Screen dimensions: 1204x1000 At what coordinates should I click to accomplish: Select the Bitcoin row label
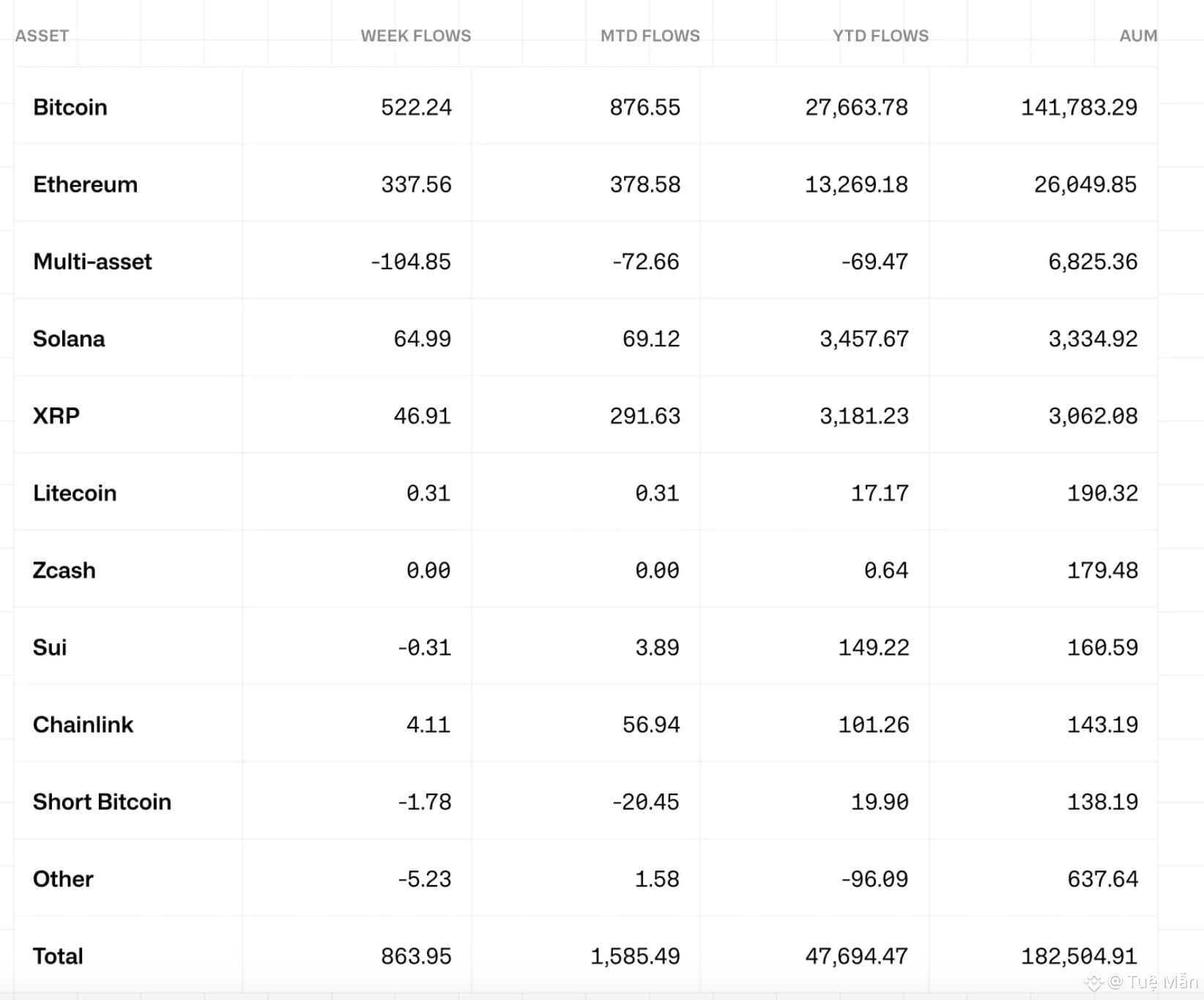coord(70,108)
